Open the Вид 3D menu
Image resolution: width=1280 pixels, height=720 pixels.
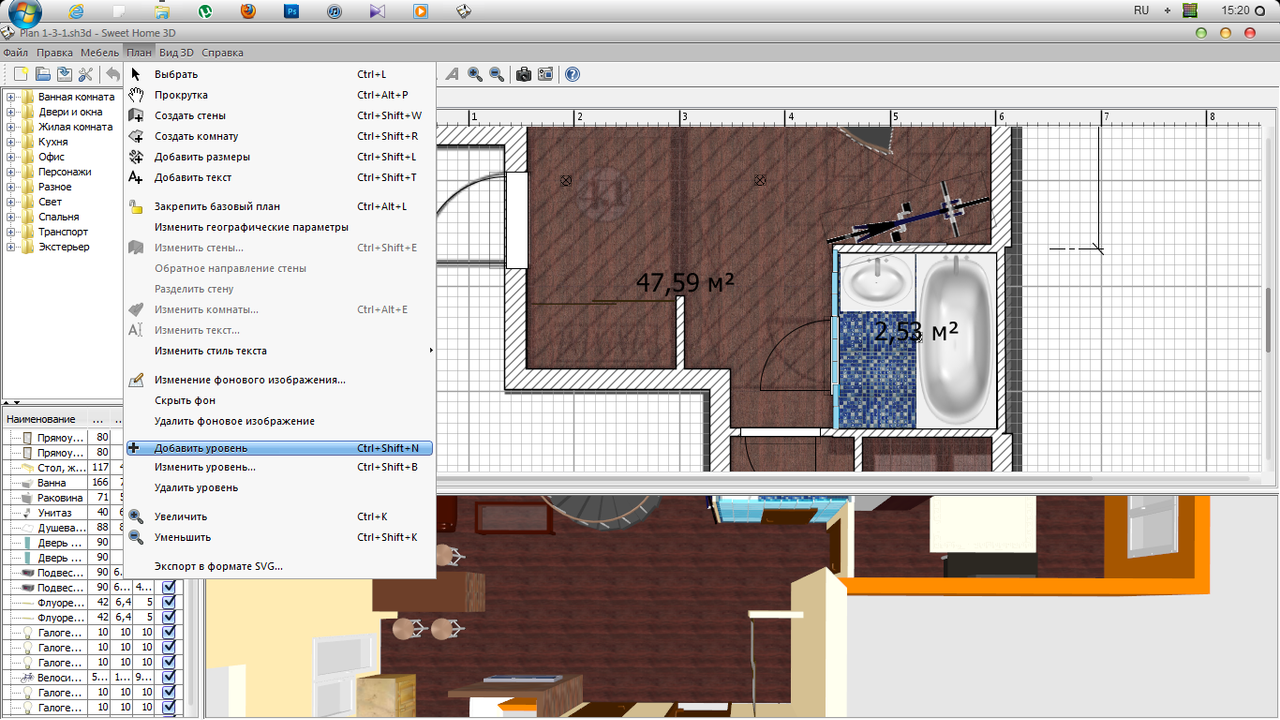[x=176, y=53]
